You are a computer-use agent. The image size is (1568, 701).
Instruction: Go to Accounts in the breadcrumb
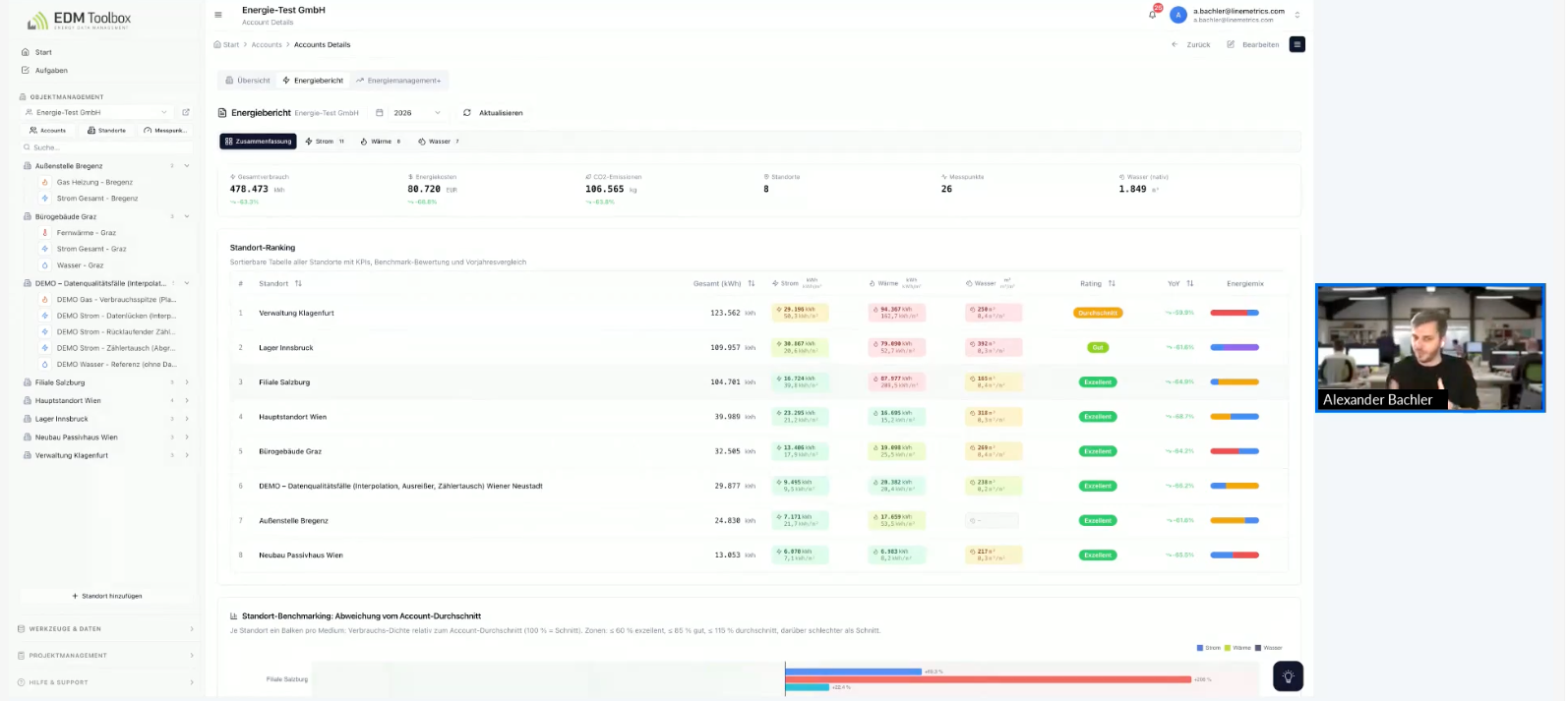pyautogui.click(x=267, y=44)
